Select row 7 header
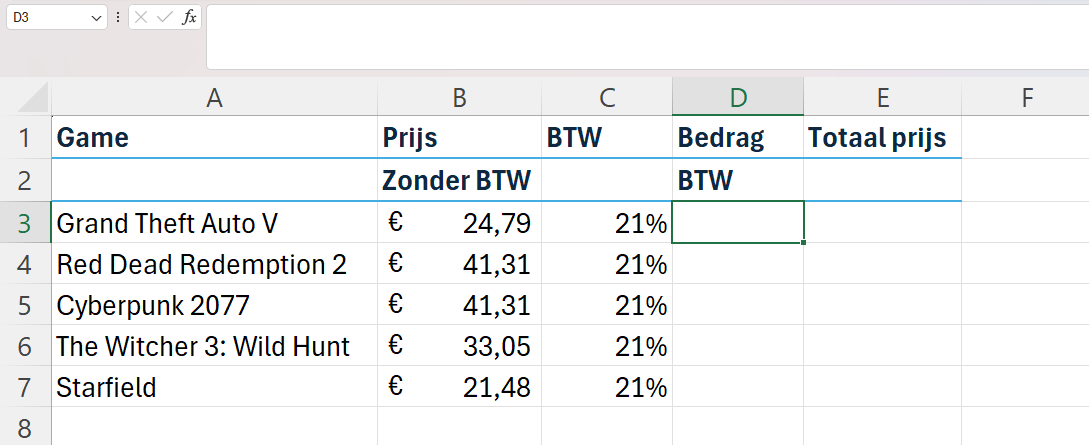 point(25,387)
